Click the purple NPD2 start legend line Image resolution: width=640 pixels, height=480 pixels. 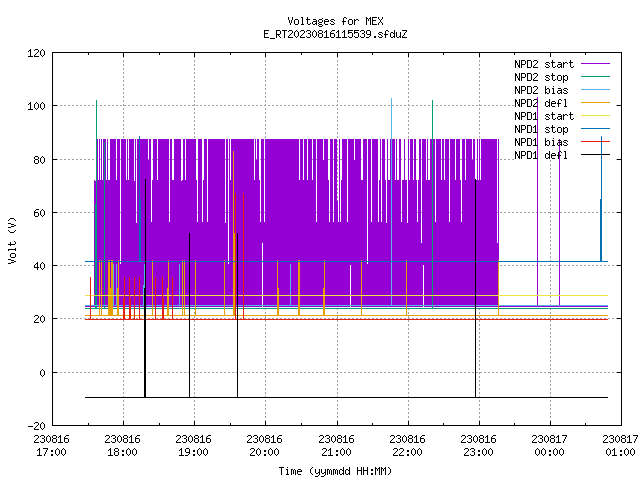pos(595,64)
